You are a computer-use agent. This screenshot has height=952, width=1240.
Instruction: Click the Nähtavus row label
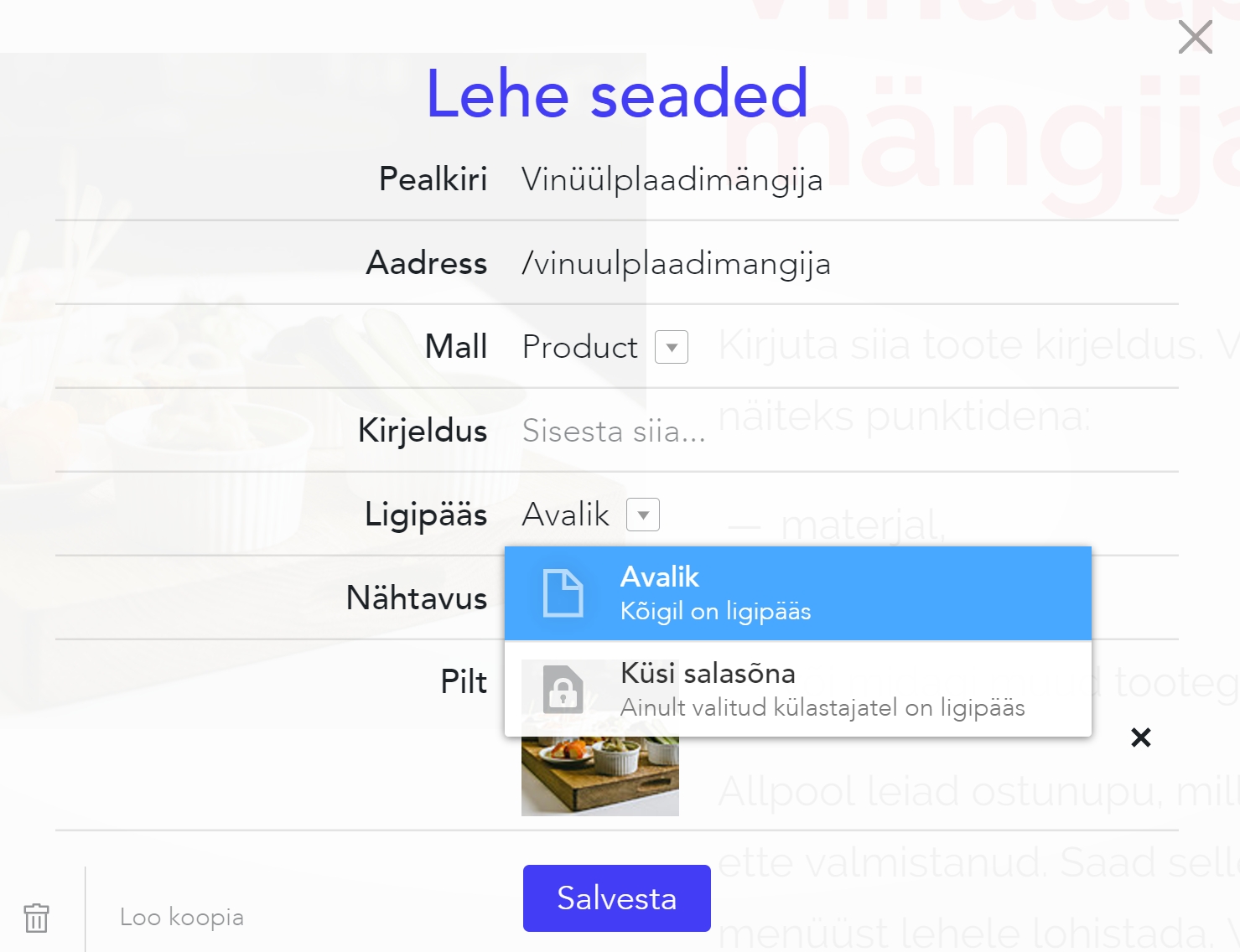point(417,598)
